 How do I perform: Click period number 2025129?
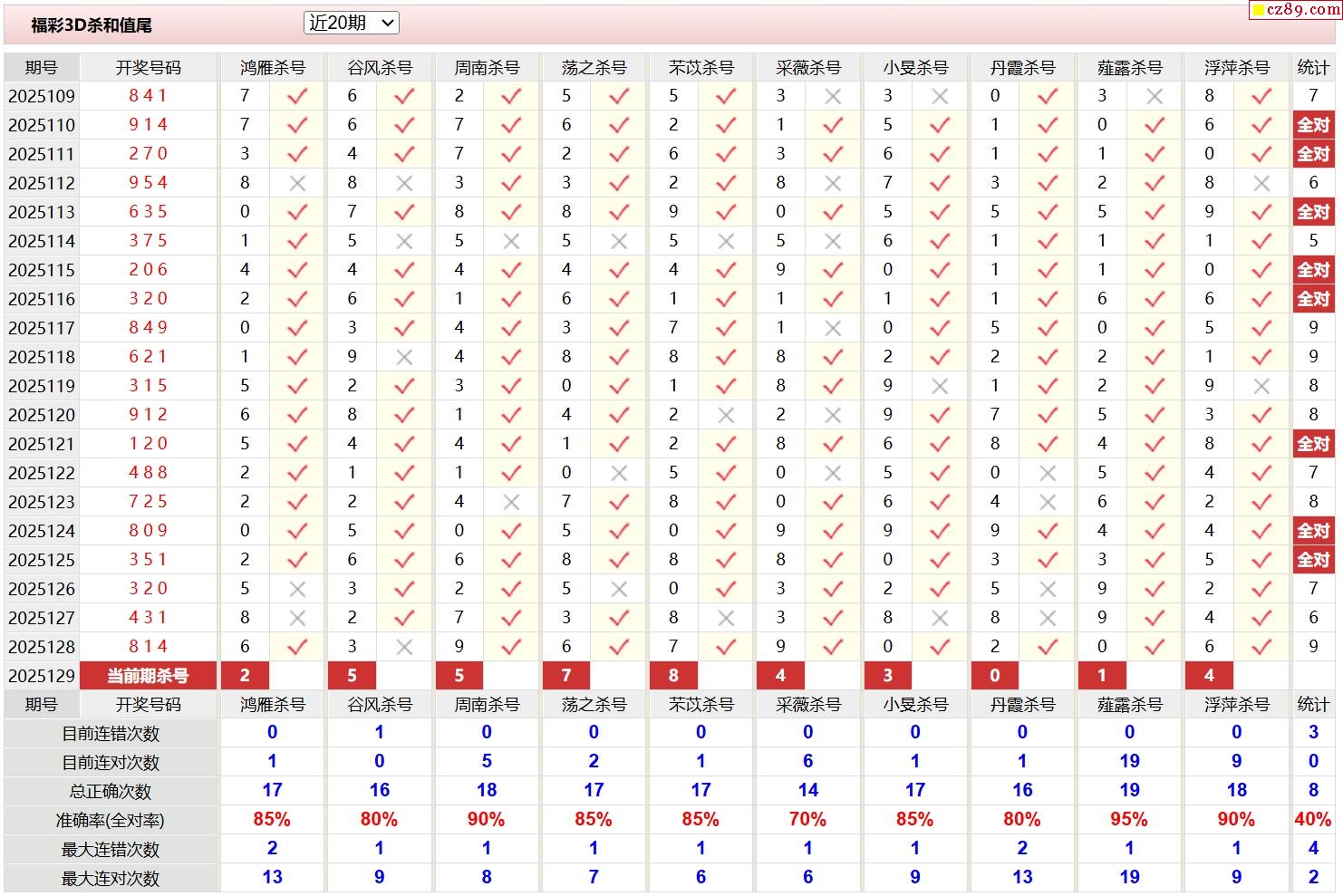[x=42, y=676]
